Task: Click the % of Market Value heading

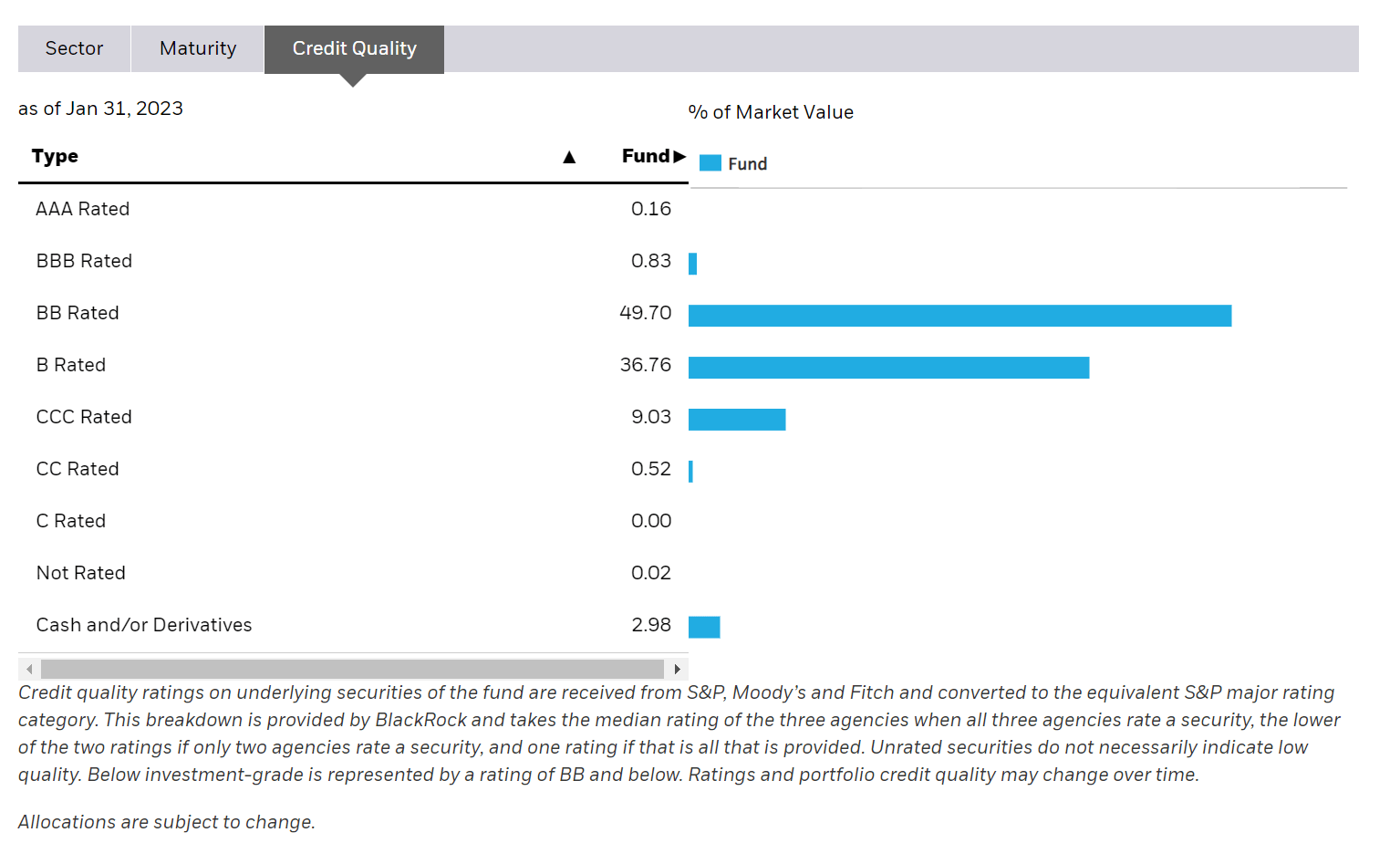Action: tap(772, 111)
